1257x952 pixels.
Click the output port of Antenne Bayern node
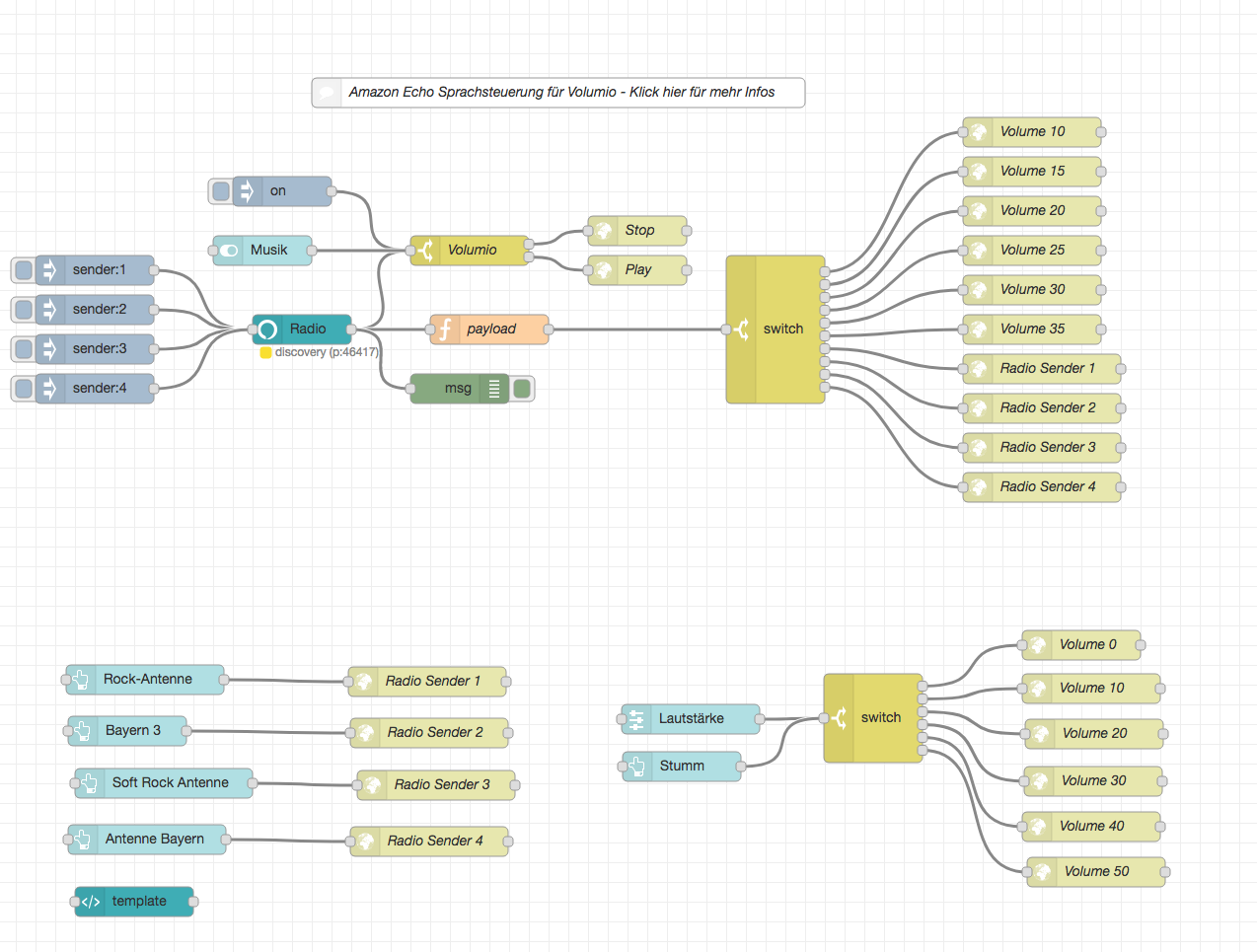click(226, 840)
